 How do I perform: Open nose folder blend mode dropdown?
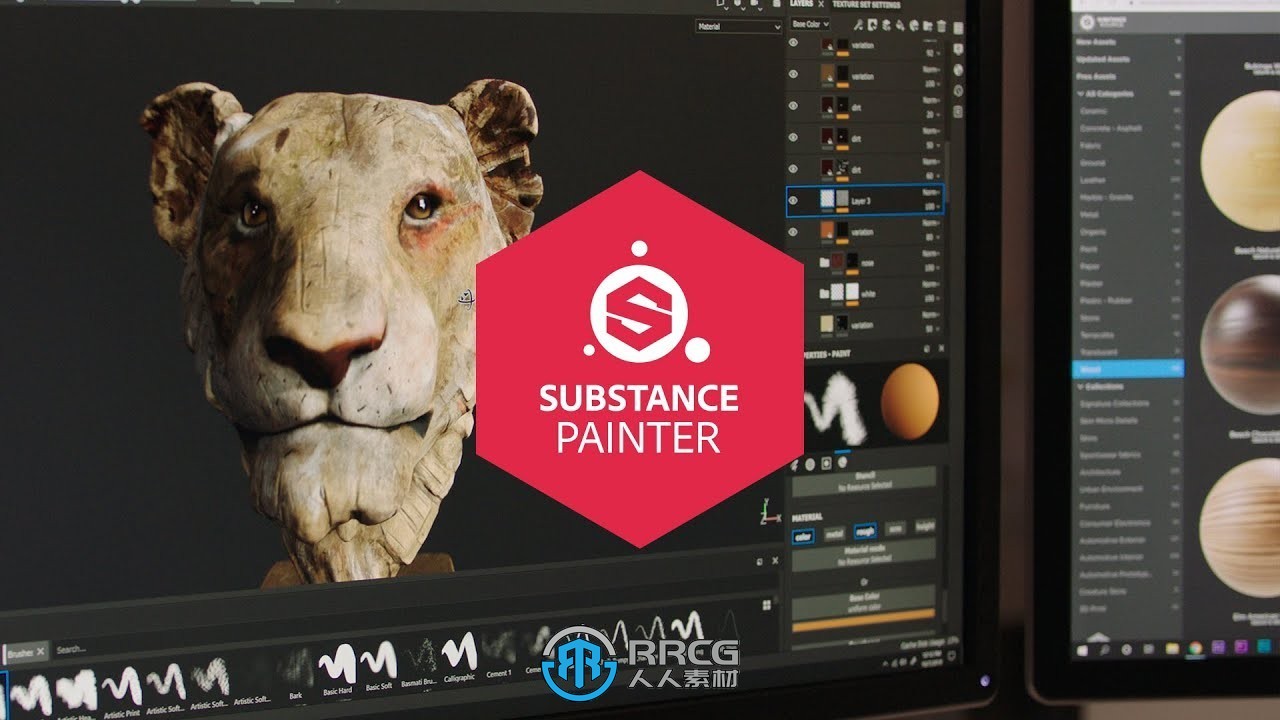click(x=930, y=253)
